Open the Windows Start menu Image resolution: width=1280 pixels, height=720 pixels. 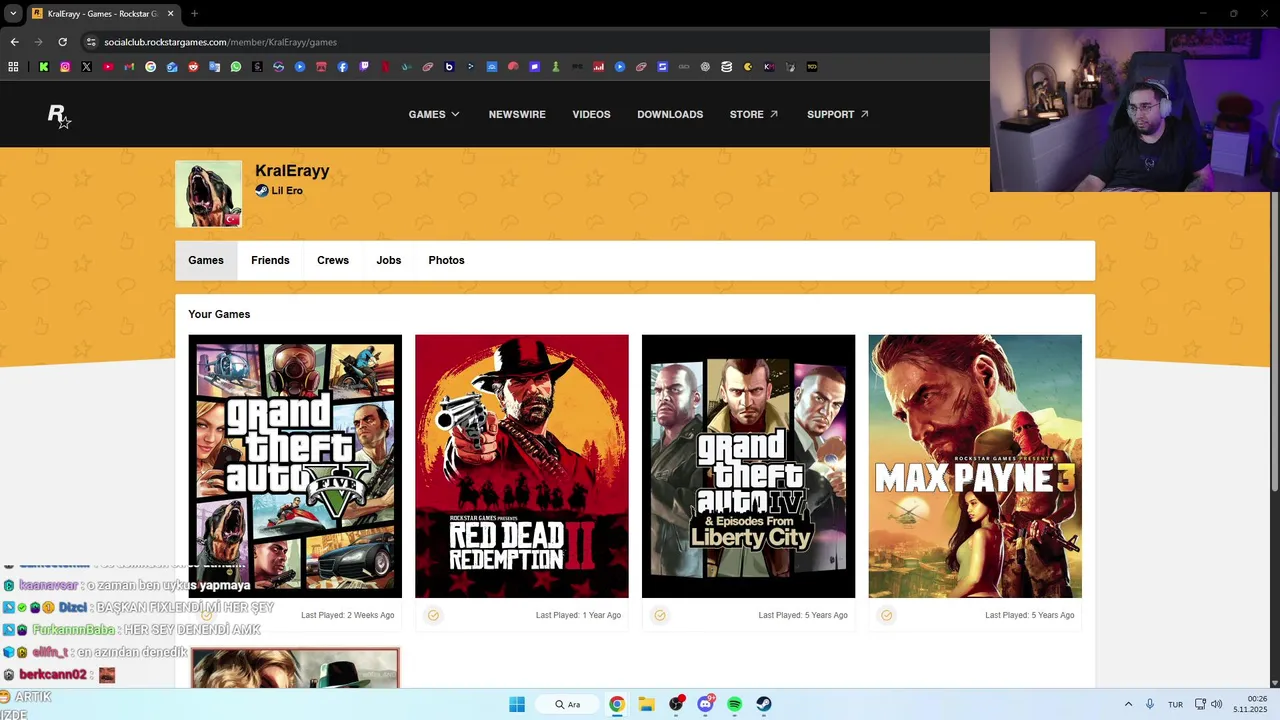pos(517,704)
